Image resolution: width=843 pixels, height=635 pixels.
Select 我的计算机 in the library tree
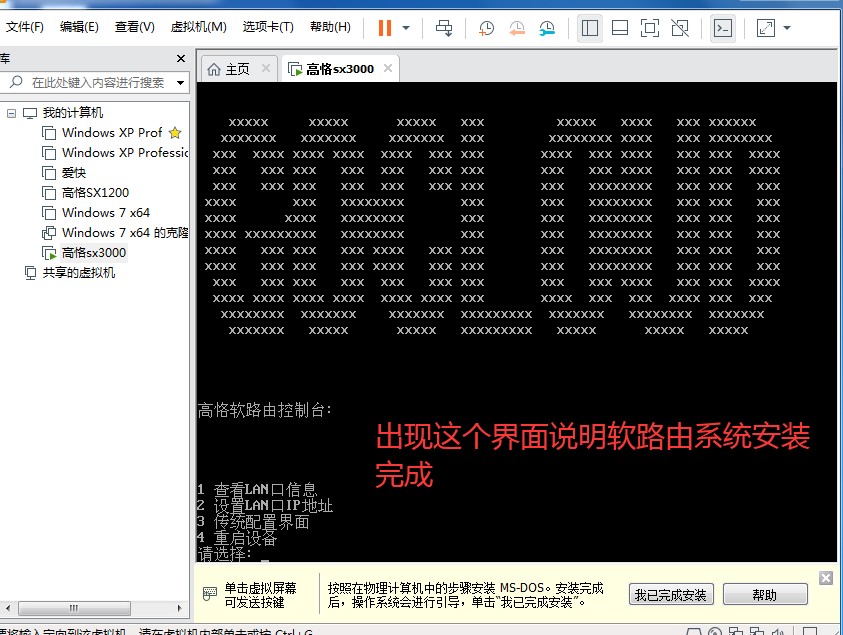[73, 113]
